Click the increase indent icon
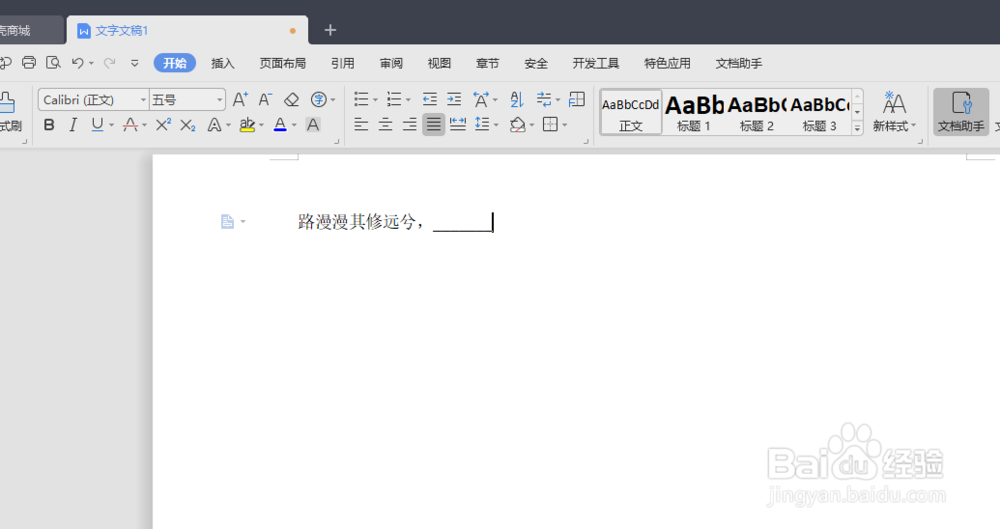1000x529 pixels. pos(454,100)
